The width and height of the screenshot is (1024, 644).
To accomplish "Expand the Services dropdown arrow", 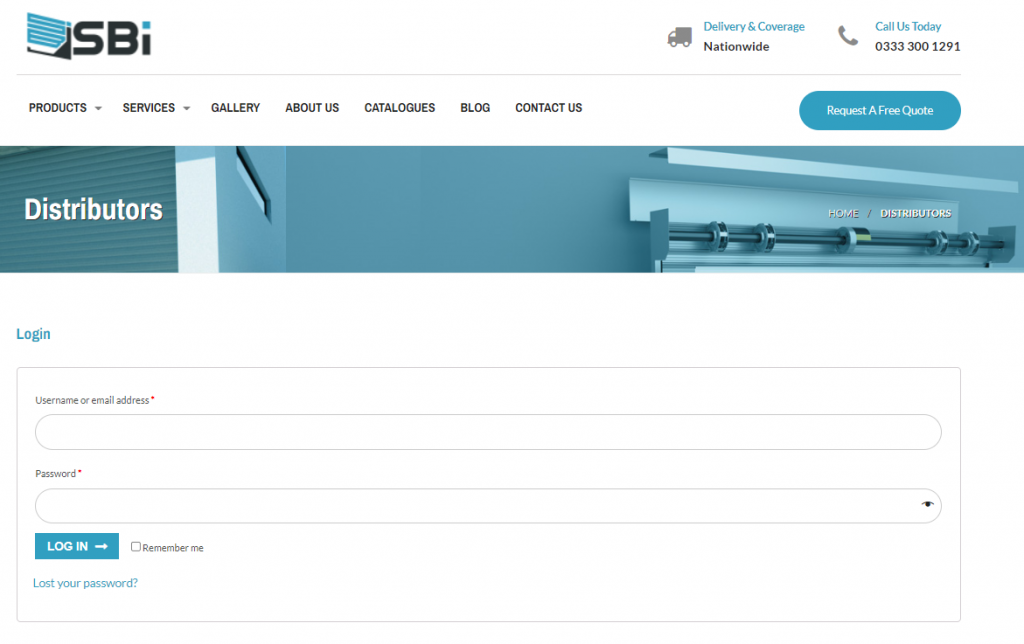I will (x=186, y=108).
